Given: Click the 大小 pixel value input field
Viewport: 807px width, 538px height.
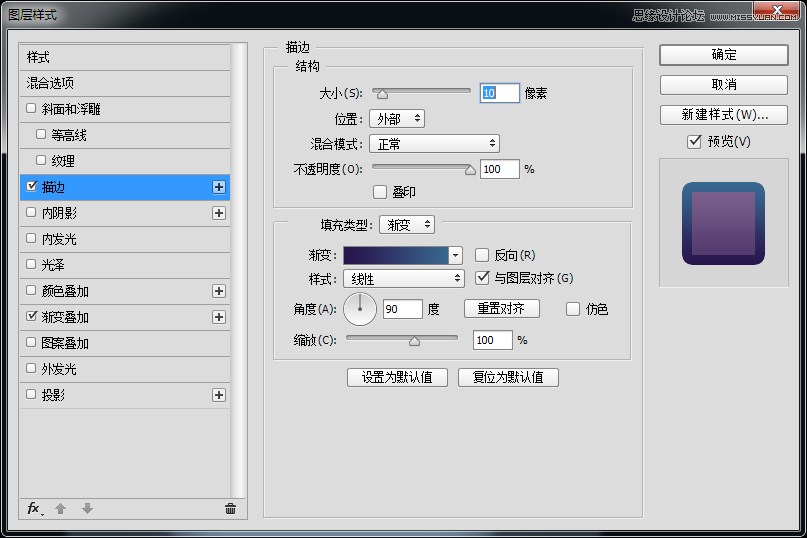Looking at the screenshot, I should [x=499, y=93].
